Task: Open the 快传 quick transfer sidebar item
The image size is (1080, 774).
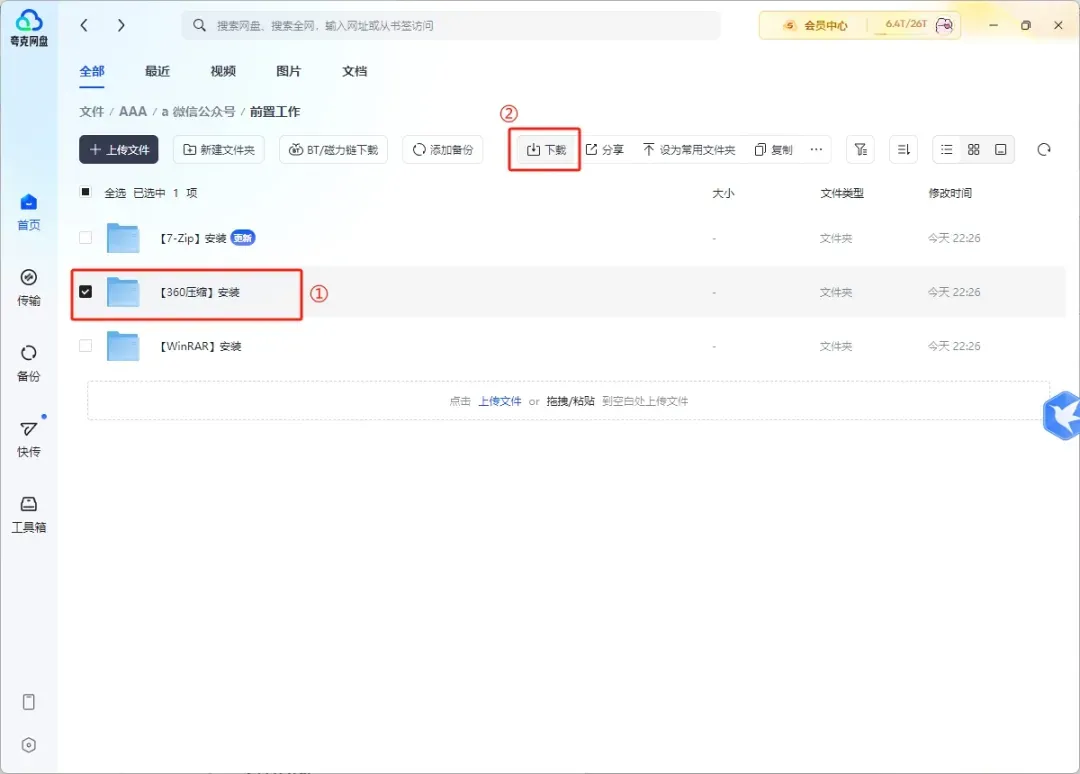Action: pos(28,439)
